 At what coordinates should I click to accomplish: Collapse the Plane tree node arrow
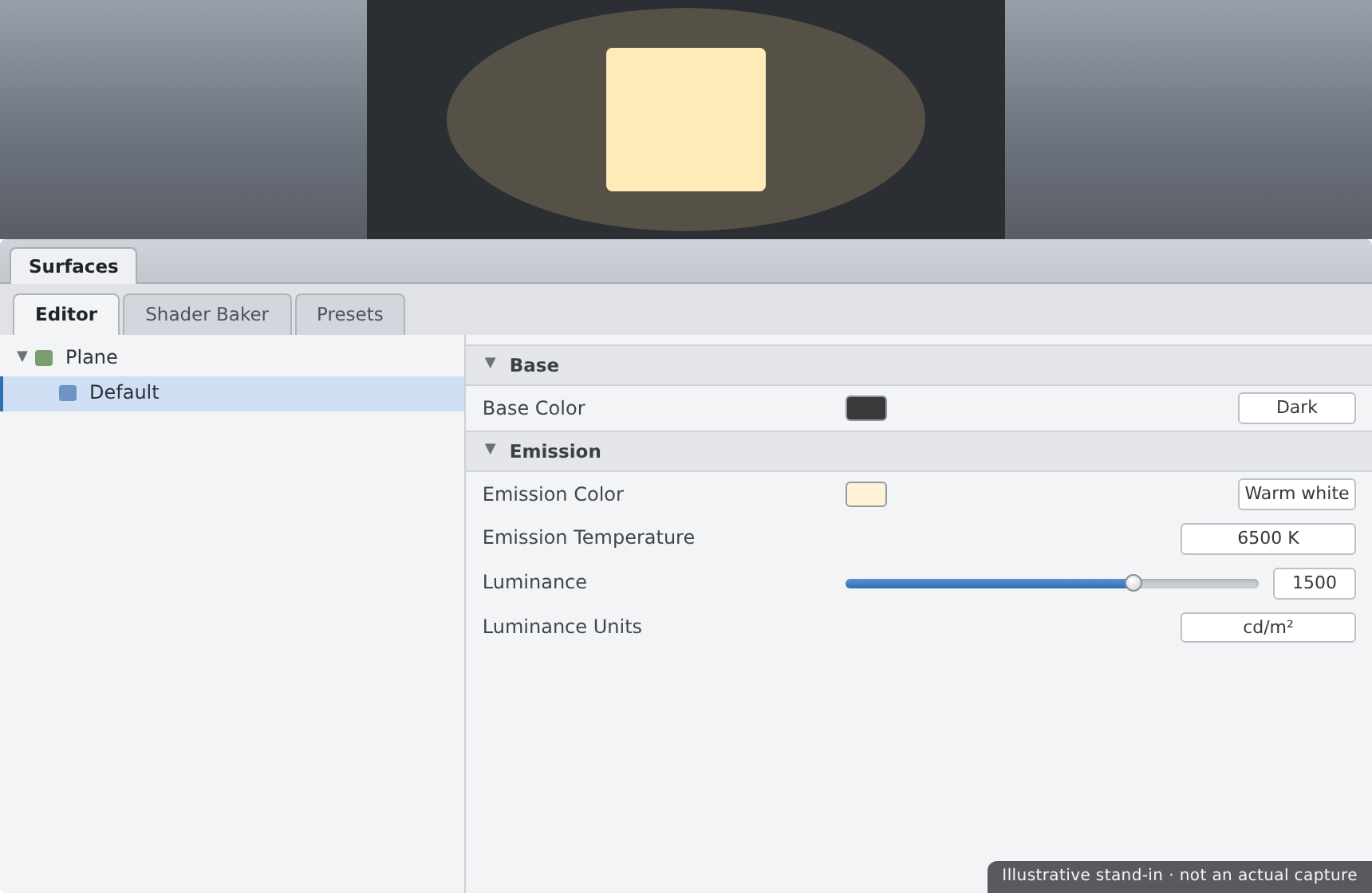[x=22, y=356]
